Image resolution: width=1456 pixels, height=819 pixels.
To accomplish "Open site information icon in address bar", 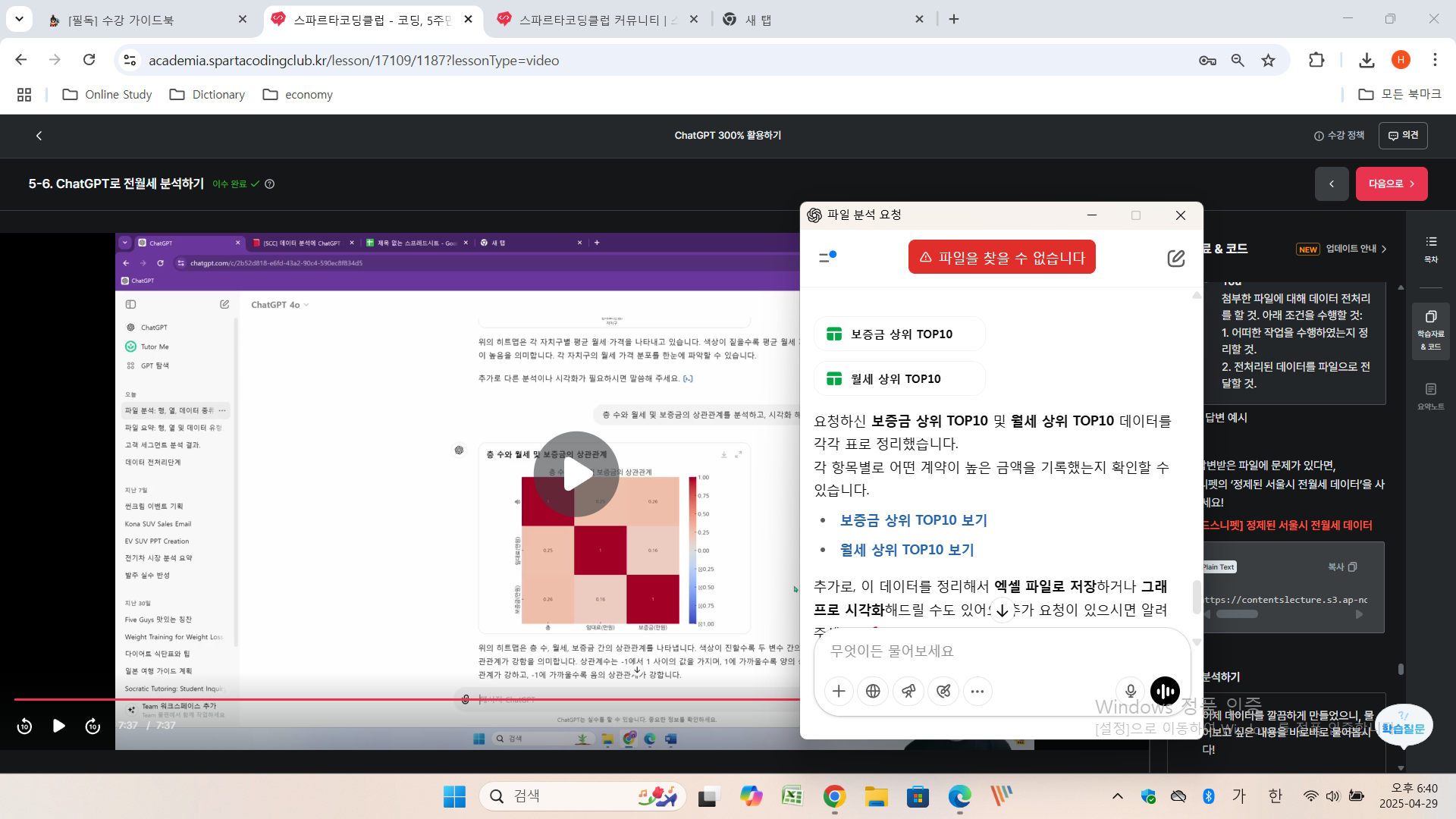I will 130,60.
